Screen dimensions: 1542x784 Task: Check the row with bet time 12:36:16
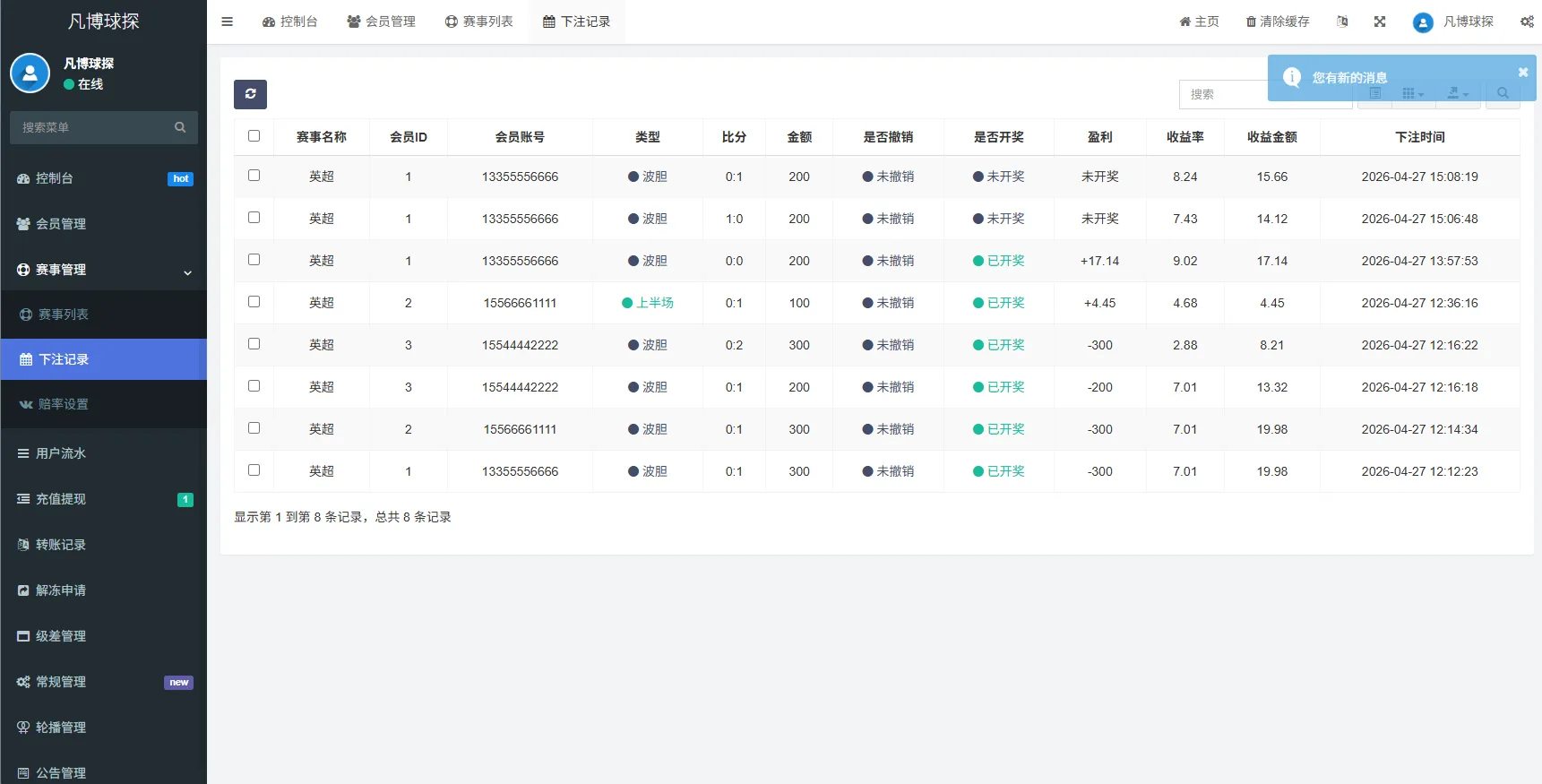point(254,302)
